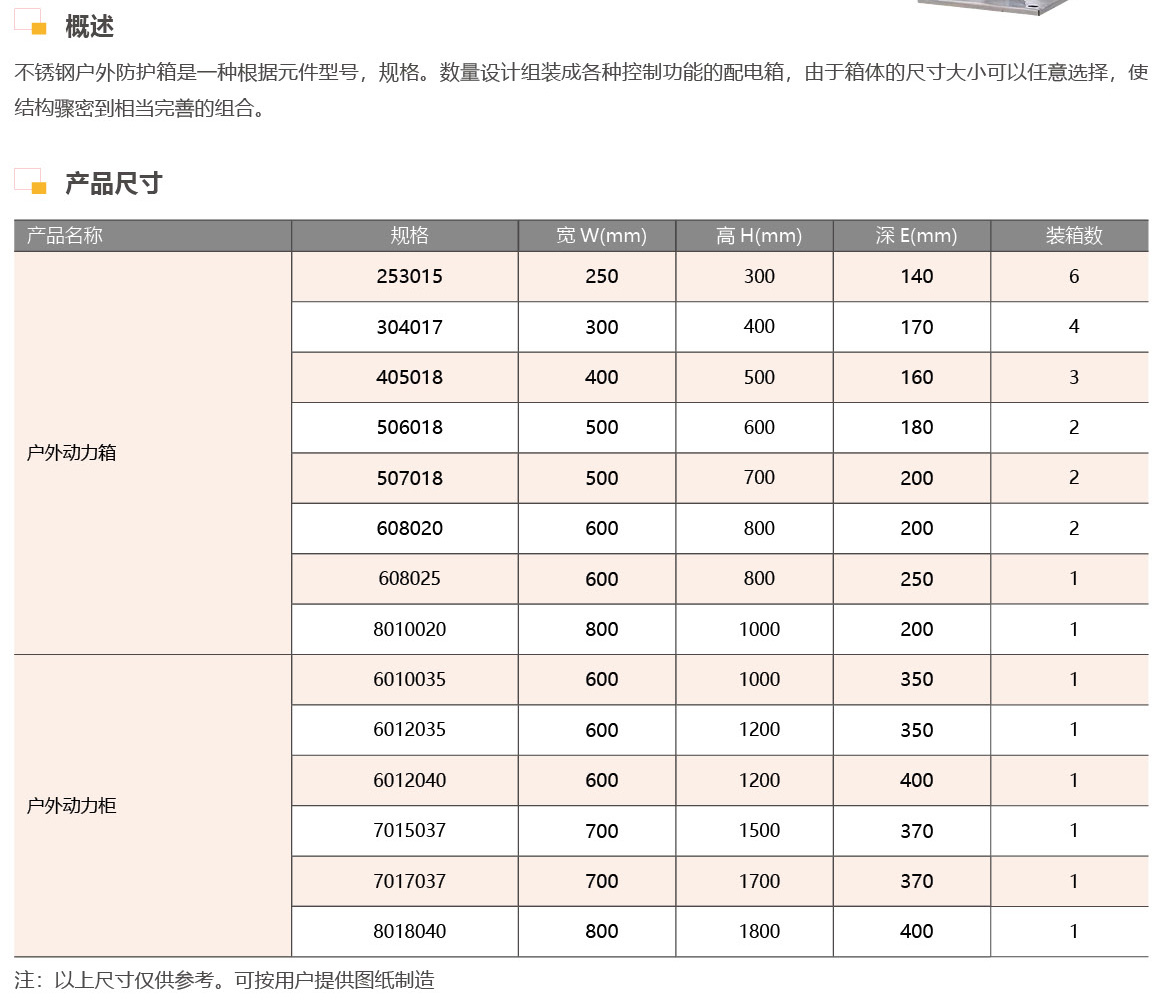Click the 宽 W(mm) column header
Screen dimensions: 1165x1002
coord(597,235)
